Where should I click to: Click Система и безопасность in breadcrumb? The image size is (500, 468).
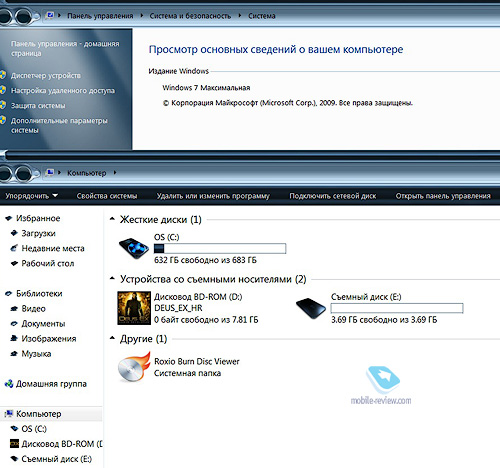tap(190, 16)
